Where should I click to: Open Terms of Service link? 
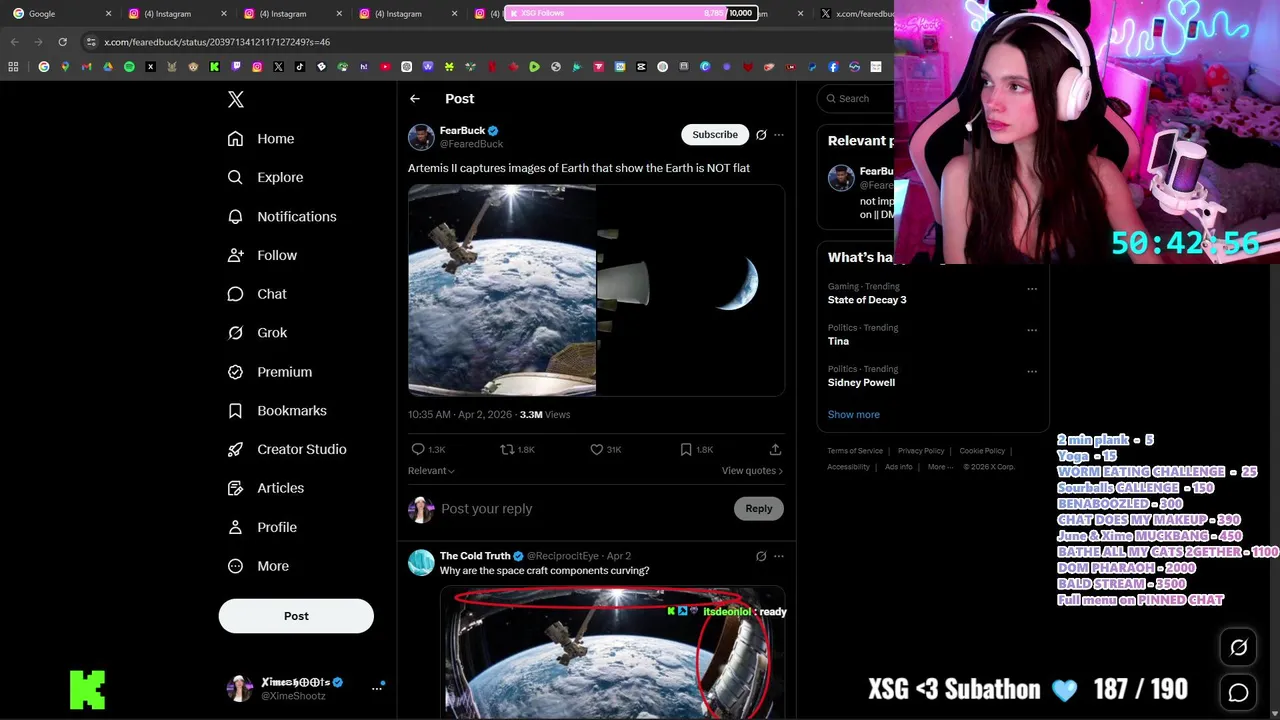(855, 451)
